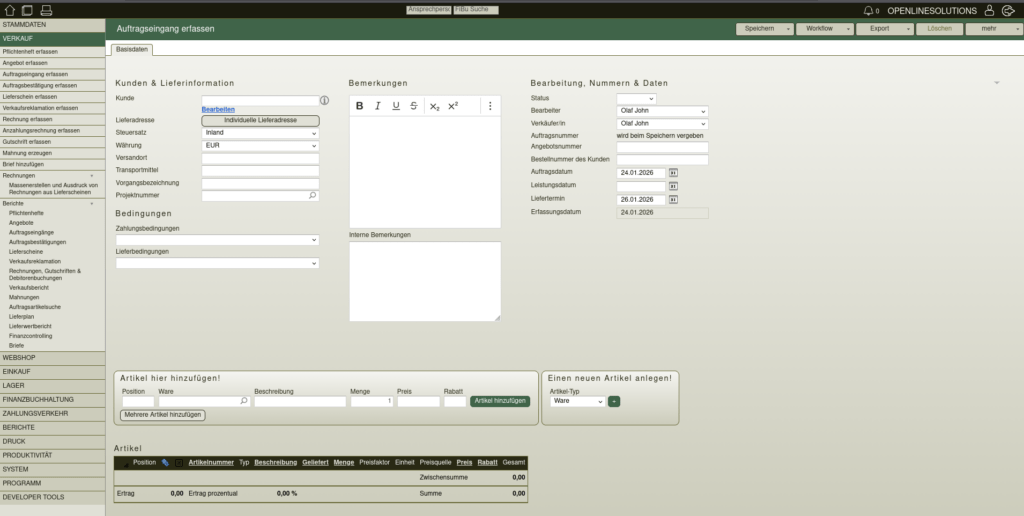Click the printer icon in top bar

46,10
